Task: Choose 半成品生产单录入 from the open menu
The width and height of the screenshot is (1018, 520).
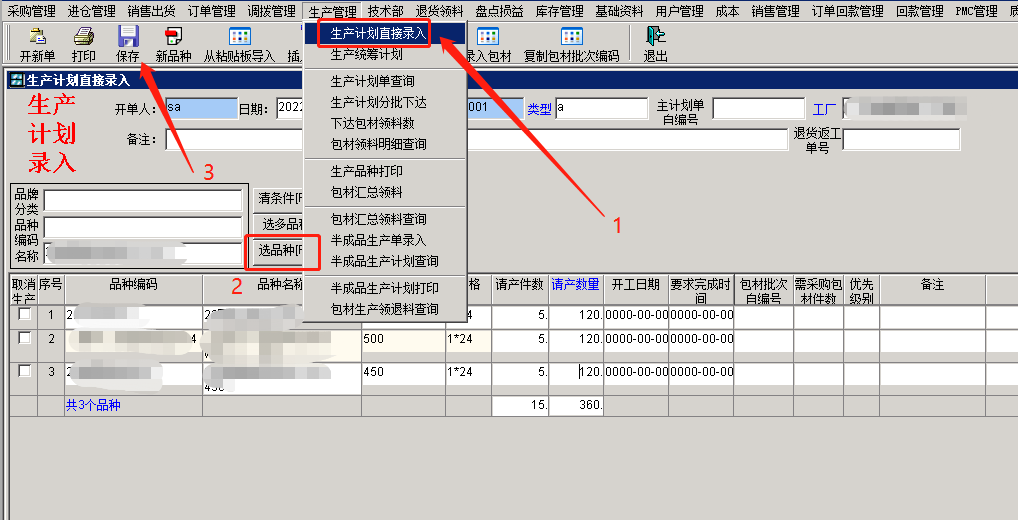Action: [x=378, y=240]
